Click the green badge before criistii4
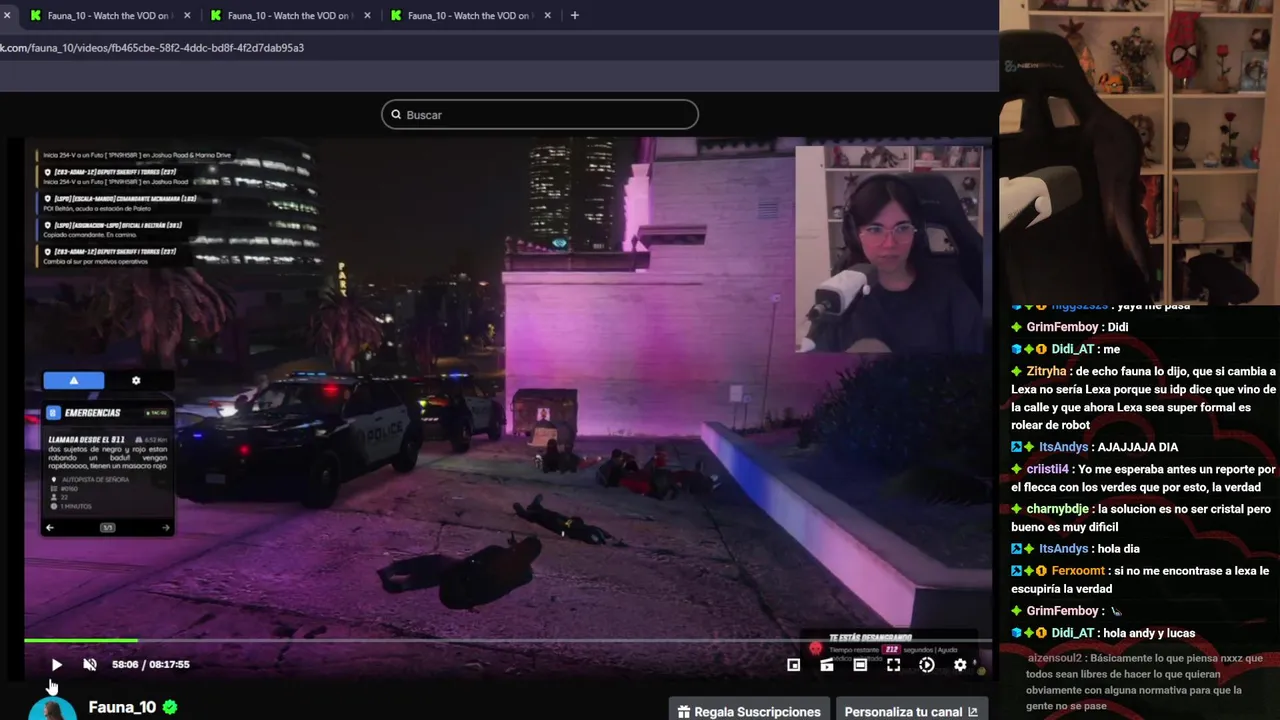The height and width of the screenshot is (720, 1280). pos(1017,469)
